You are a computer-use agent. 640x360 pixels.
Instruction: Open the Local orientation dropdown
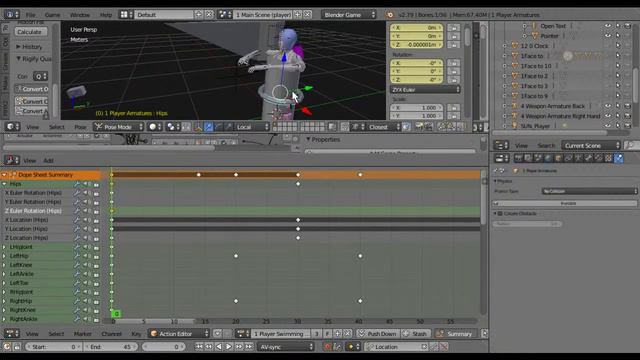(x=252, y=127)
